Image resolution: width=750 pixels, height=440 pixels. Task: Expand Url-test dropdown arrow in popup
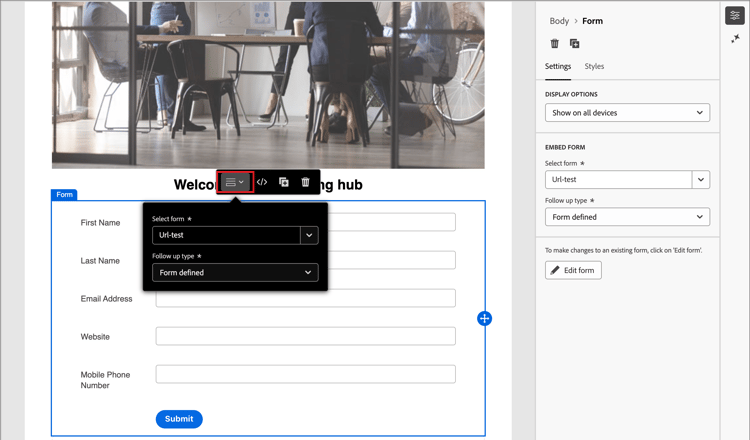309,235
